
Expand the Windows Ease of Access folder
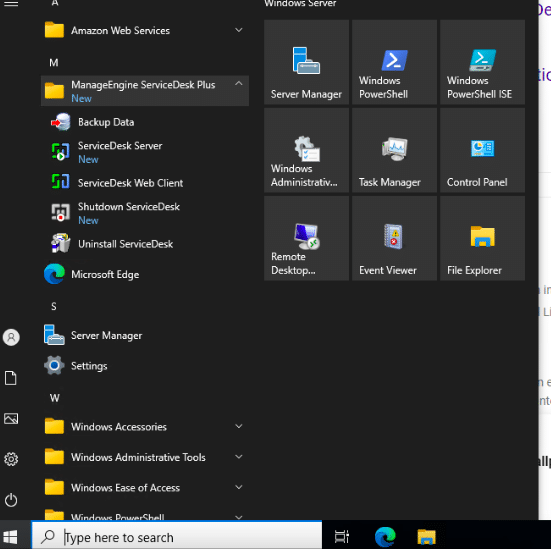145,487
